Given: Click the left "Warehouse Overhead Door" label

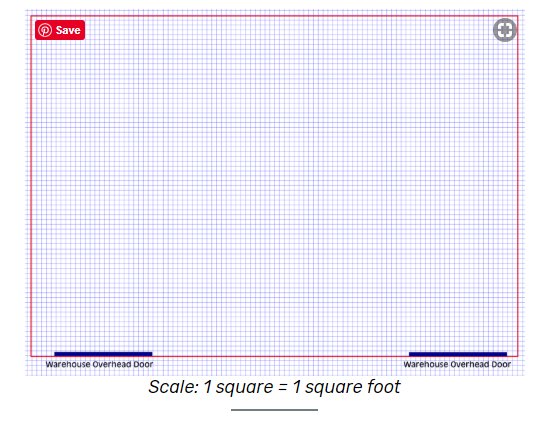Looking at the screenshot, I should (99, 364).
